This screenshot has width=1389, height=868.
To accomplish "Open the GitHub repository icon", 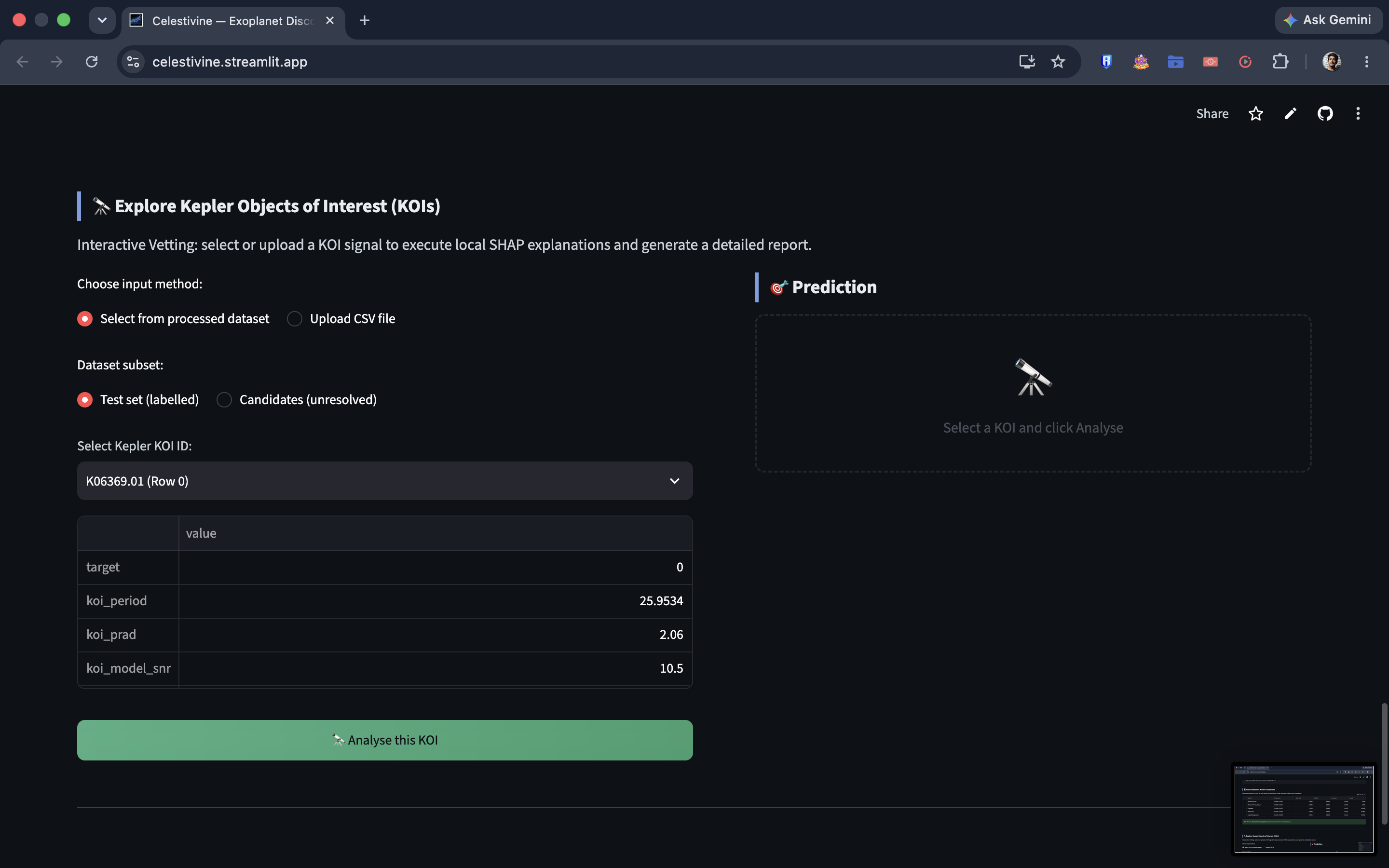I will click(1325, 114).
